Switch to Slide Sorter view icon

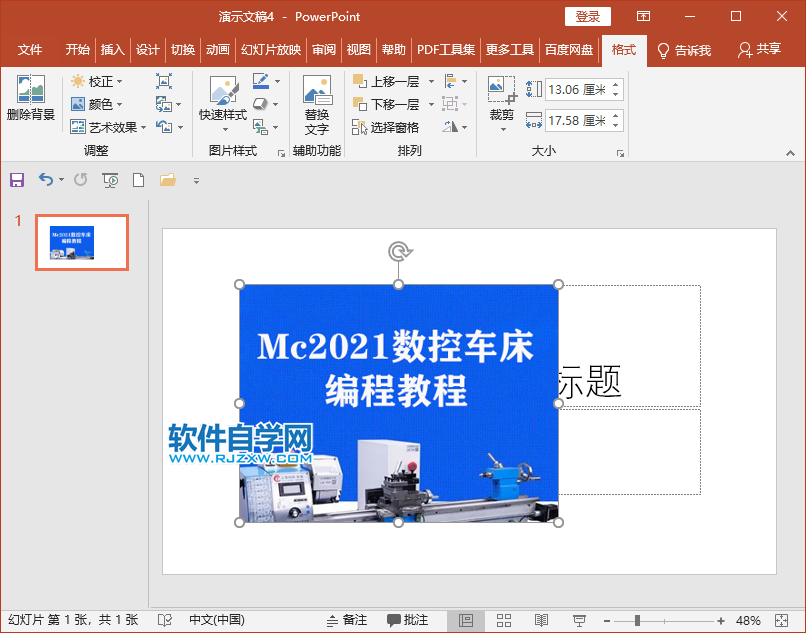click(x=504, y=619)
